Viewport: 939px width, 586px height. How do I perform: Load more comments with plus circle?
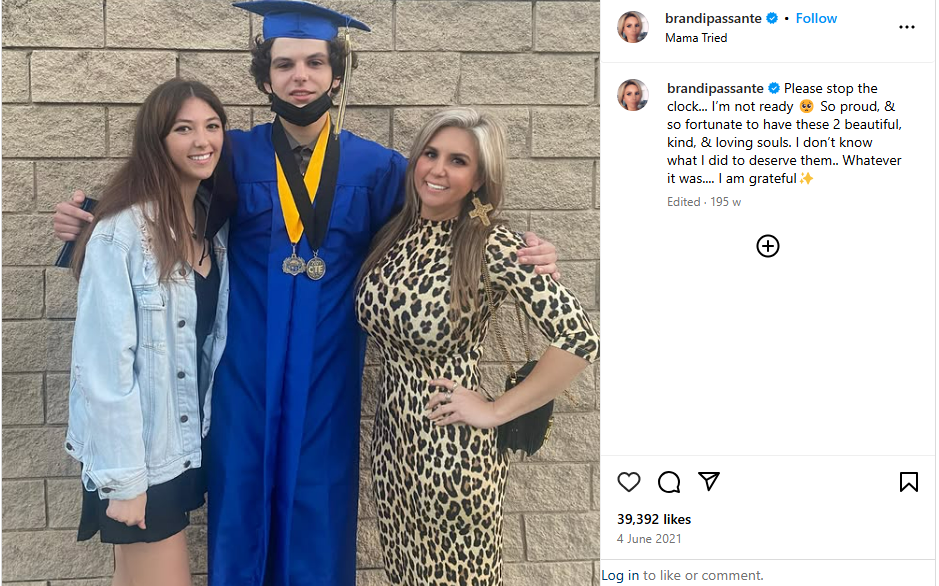pyautogui.click(x=767, y=246)
